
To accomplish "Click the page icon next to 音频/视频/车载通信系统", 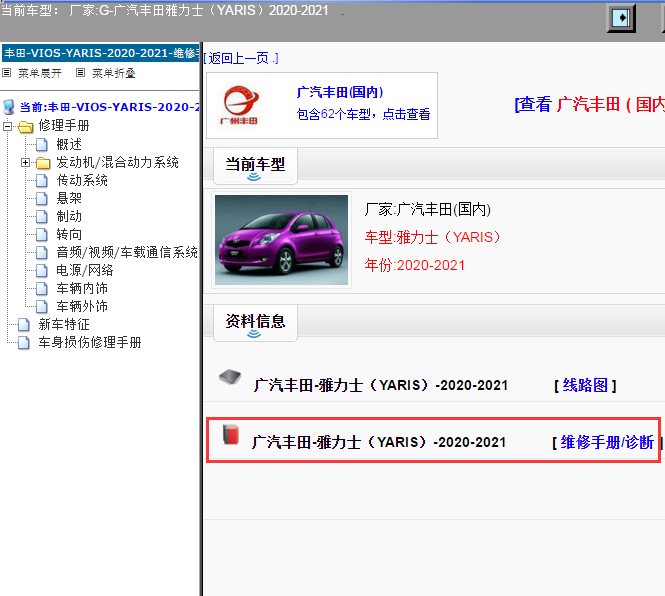I will click(x=42, y=253).
